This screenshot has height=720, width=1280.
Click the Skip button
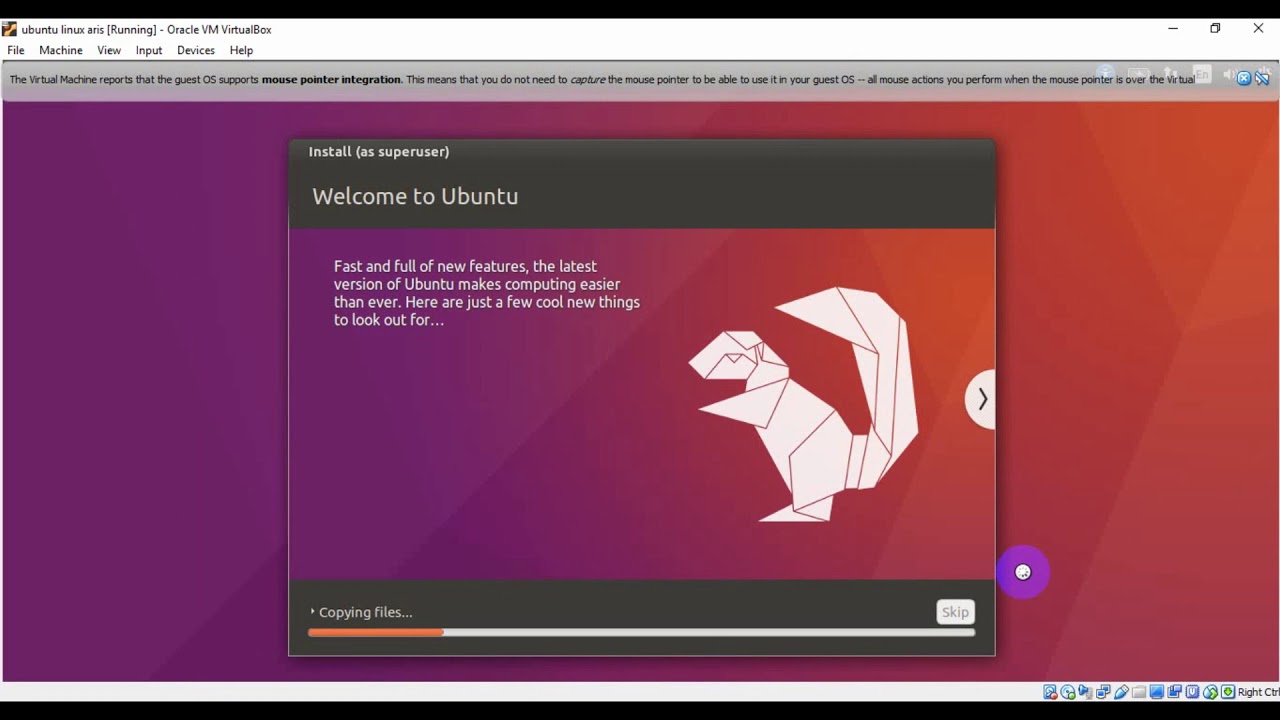coord(955,612)
